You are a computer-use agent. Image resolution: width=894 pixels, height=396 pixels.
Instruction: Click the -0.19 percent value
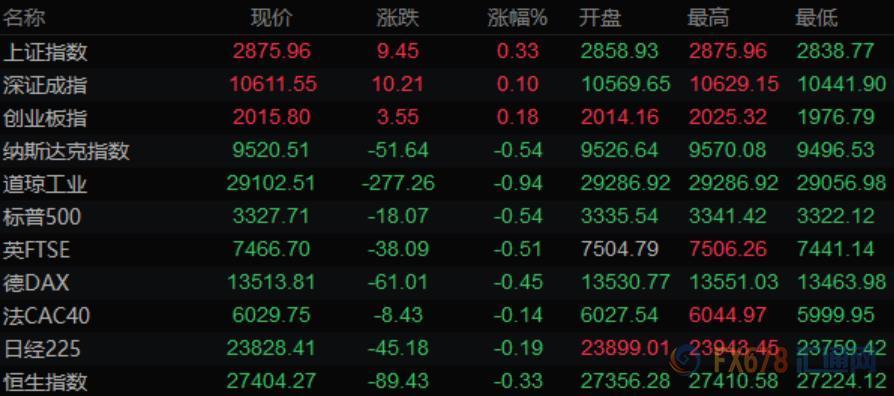pos(517,348)
